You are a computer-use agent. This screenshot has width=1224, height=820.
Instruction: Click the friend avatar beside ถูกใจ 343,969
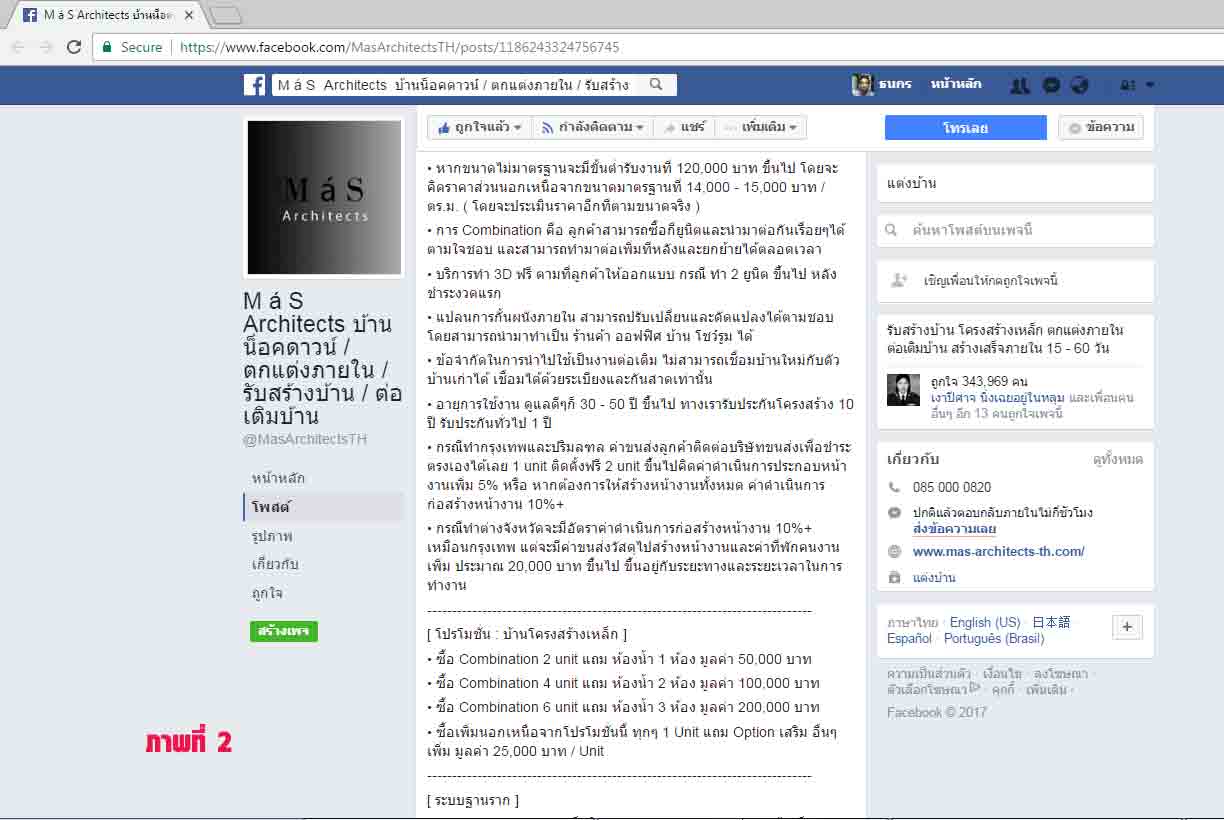pos(903,390)
